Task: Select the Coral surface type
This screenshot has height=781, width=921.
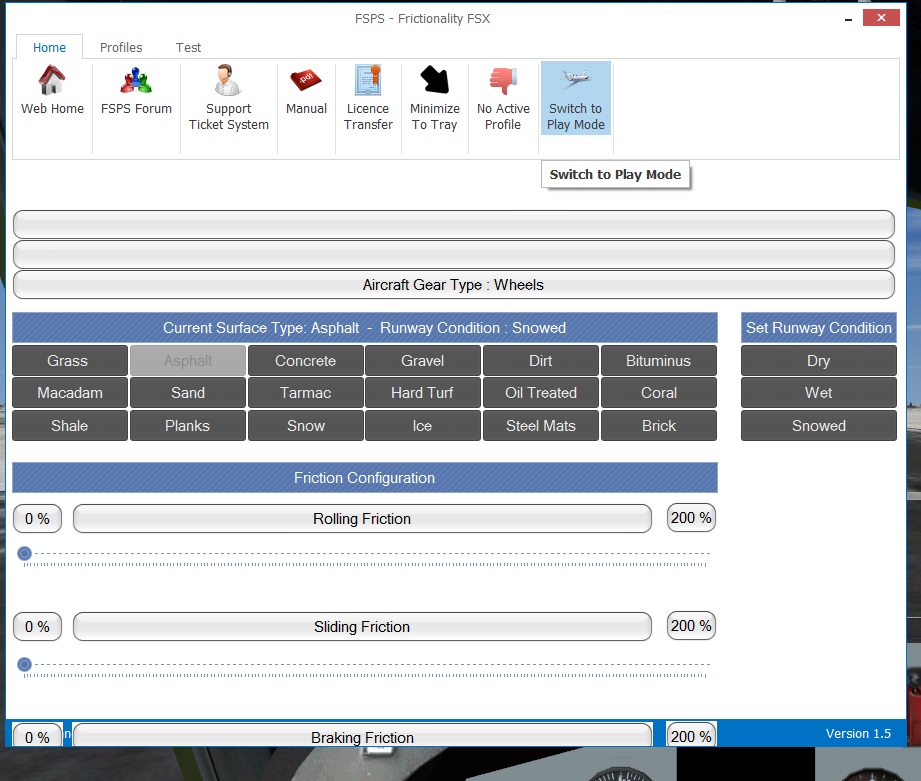Action: (x=659, y=393)
